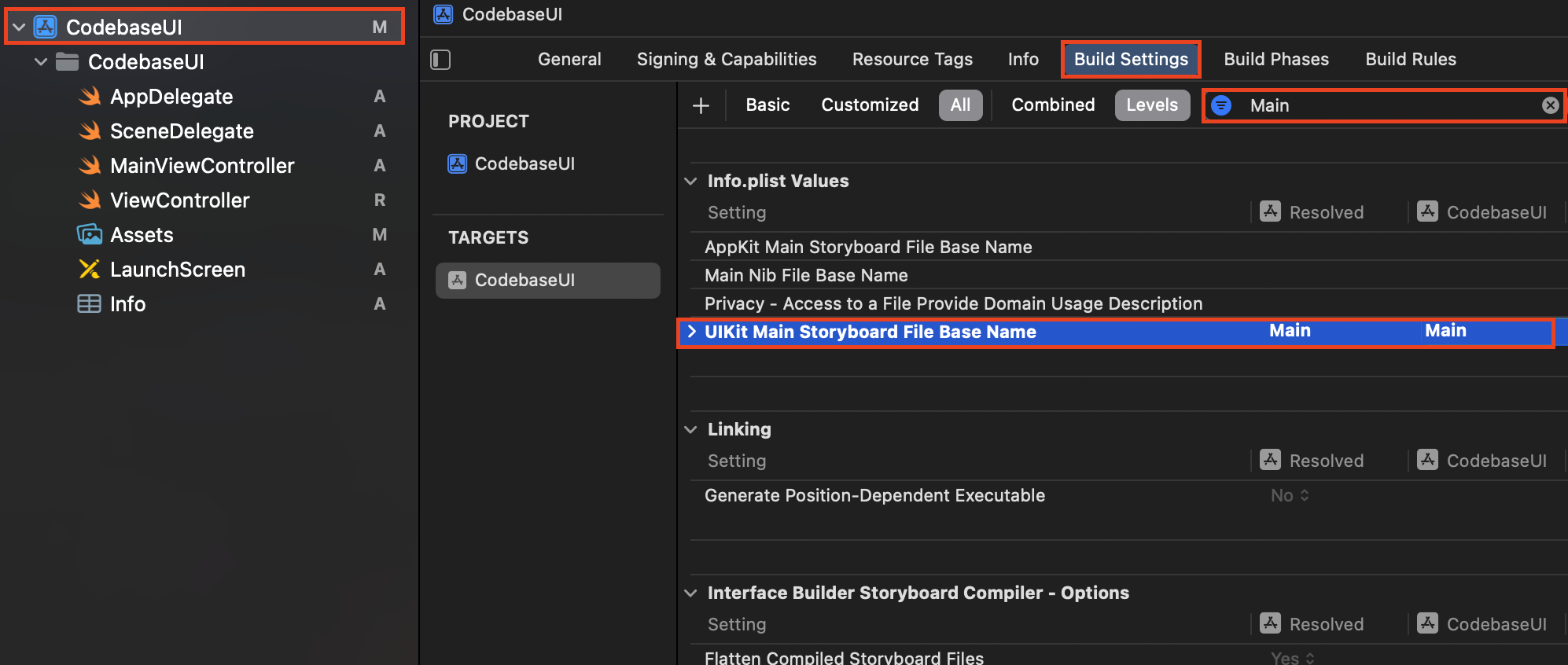Screen dimensions: 1568x665
Task: Open AppDelegate Swift file icon
Action: point(90,96)
